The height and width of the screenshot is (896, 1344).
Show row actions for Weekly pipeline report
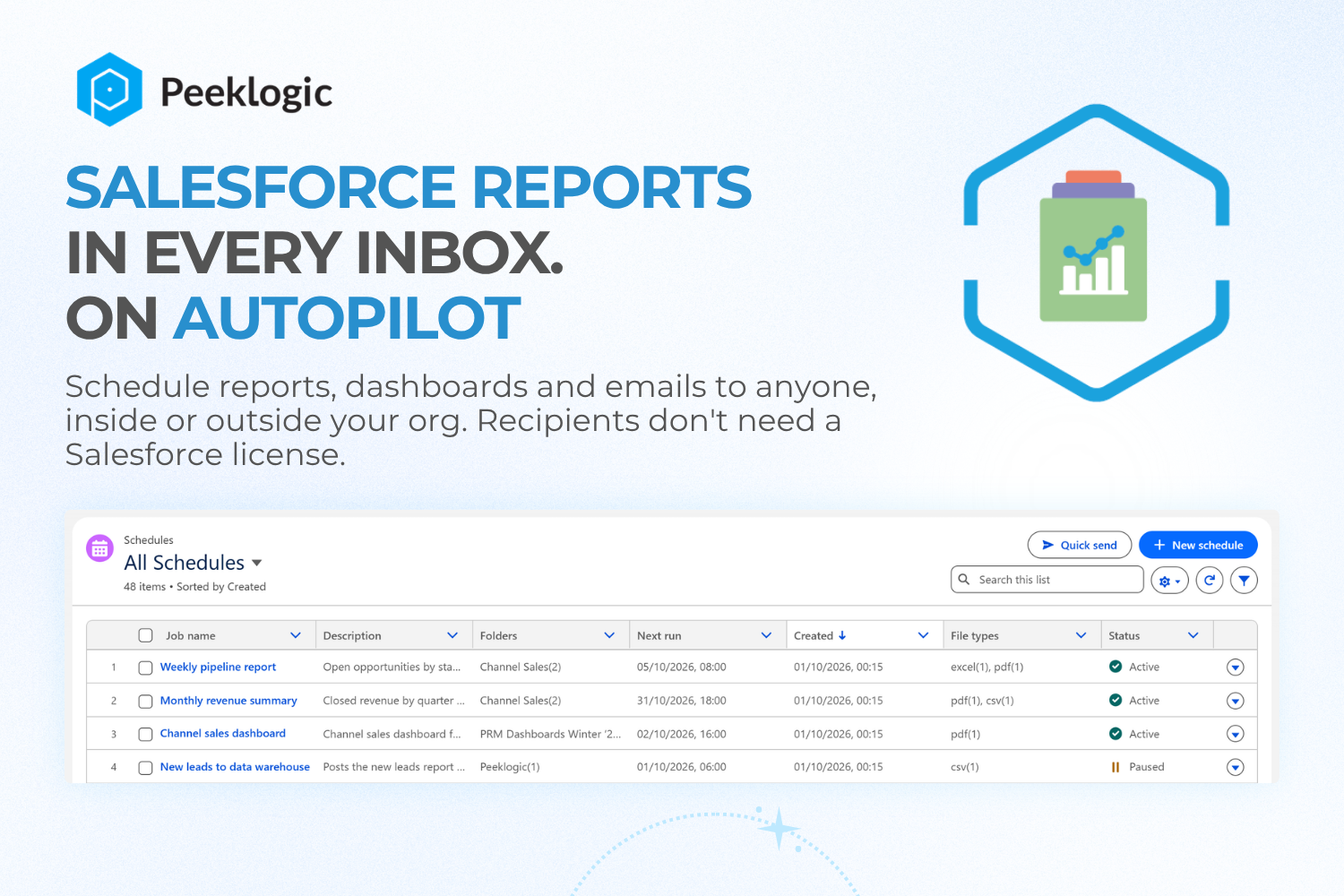[x=1235, y=668]
